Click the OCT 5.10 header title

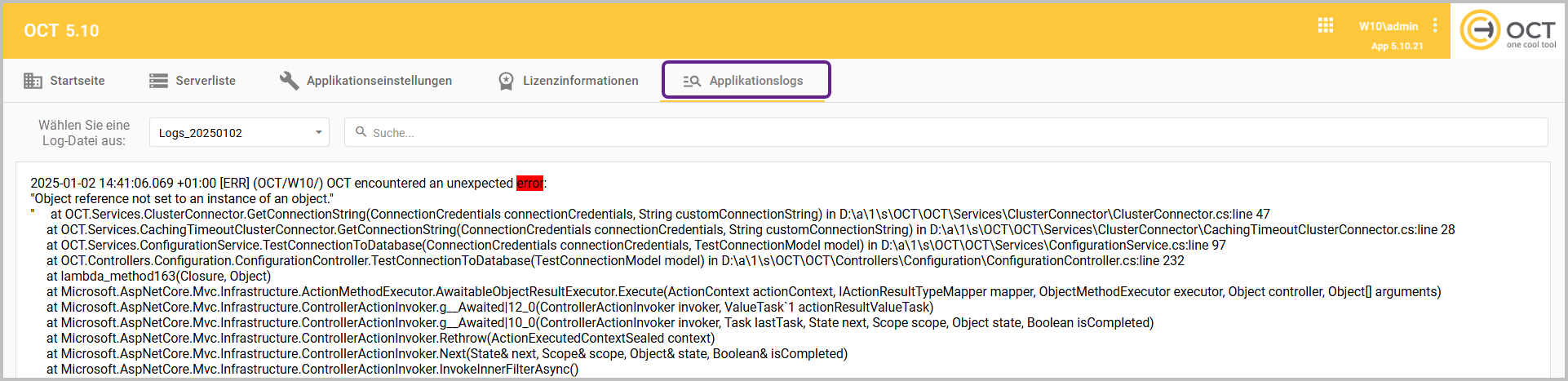(x=61, y=31)
